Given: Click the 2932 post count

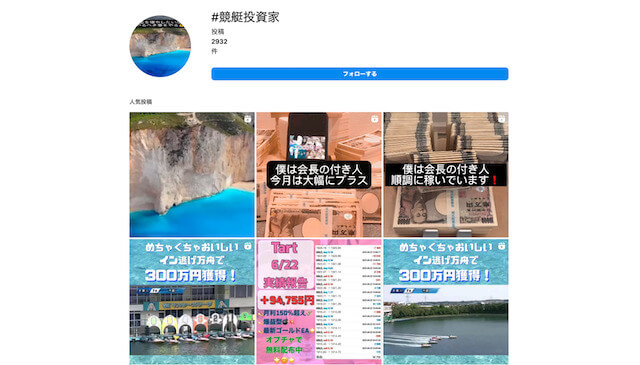Looking at the screenshot, I should click(x=219, y=42).
